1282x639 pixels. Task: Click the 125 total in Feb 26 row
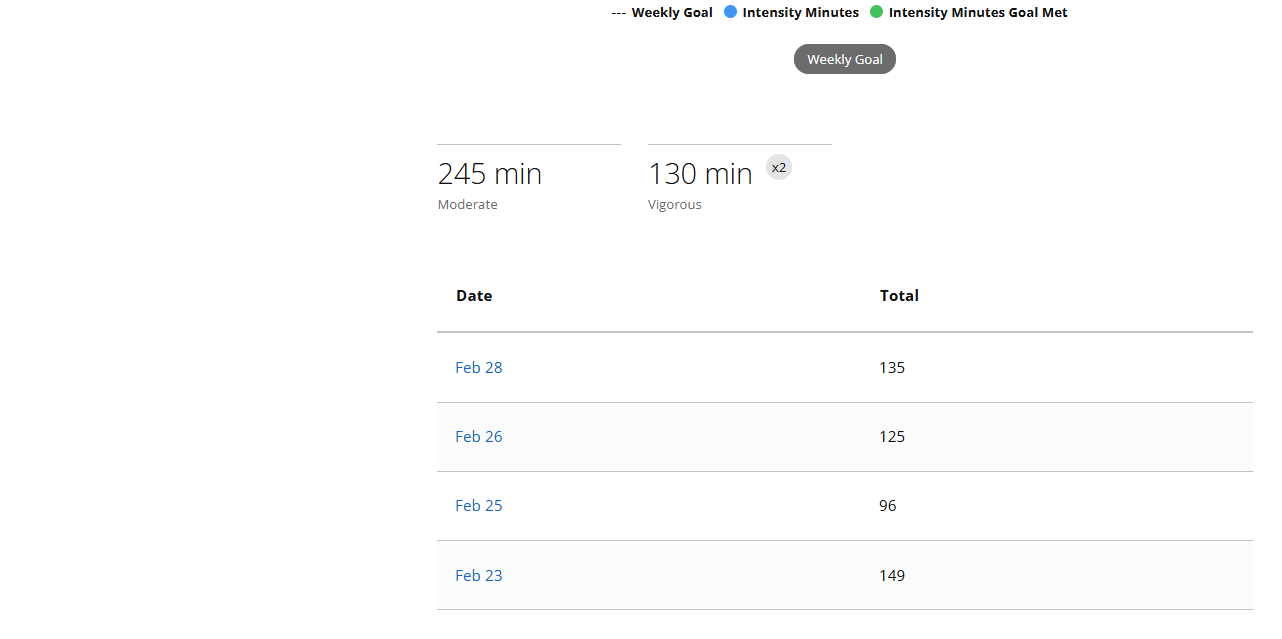coord(892,437)
